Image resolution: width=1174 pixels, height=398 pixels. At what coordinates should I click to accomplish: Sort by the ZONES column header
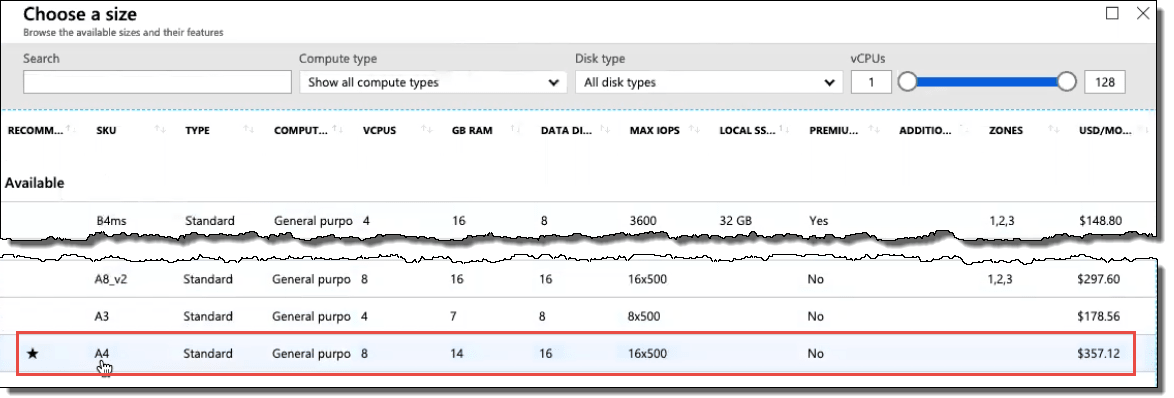[x=1006, y=130]
